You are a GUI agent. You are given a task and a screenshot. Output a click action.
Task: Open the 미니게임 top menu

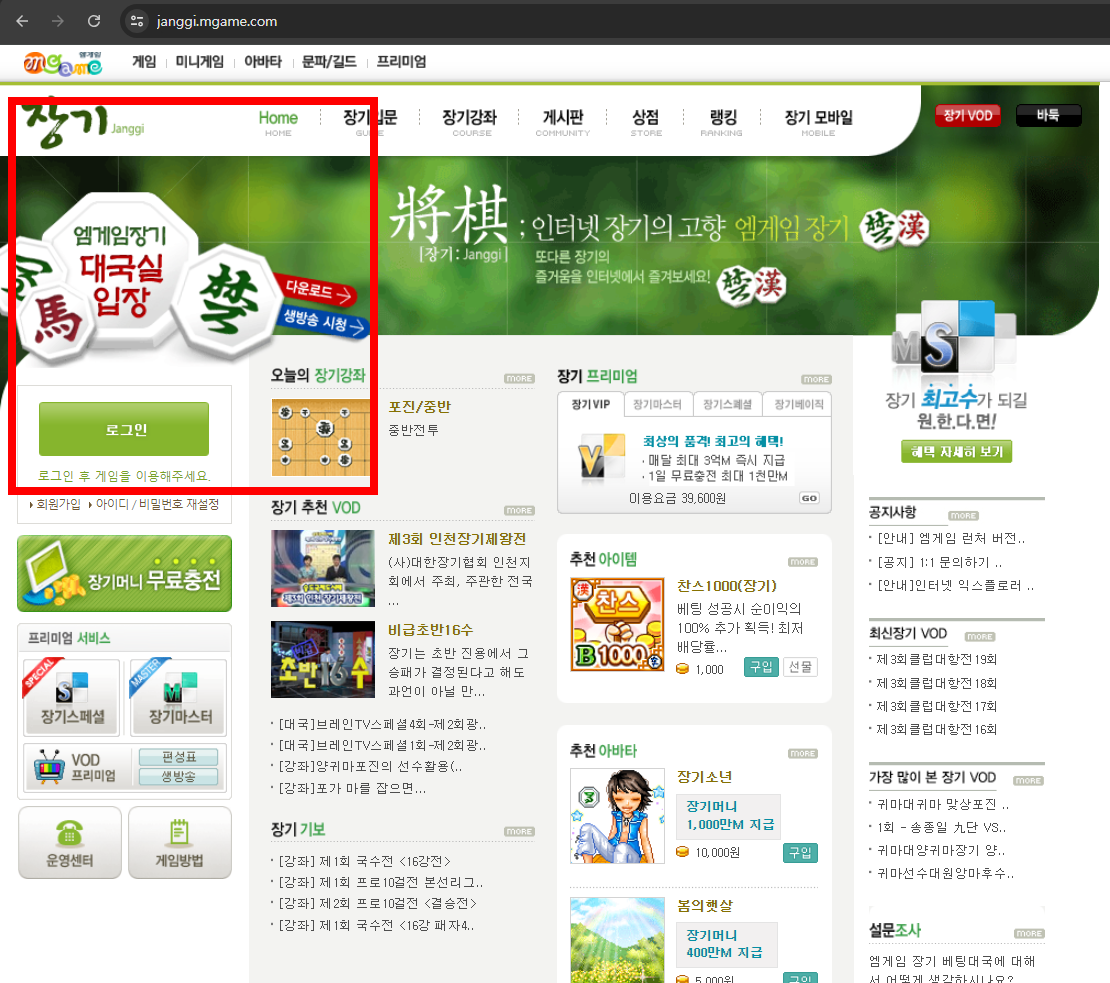click(x=200, y=62)
